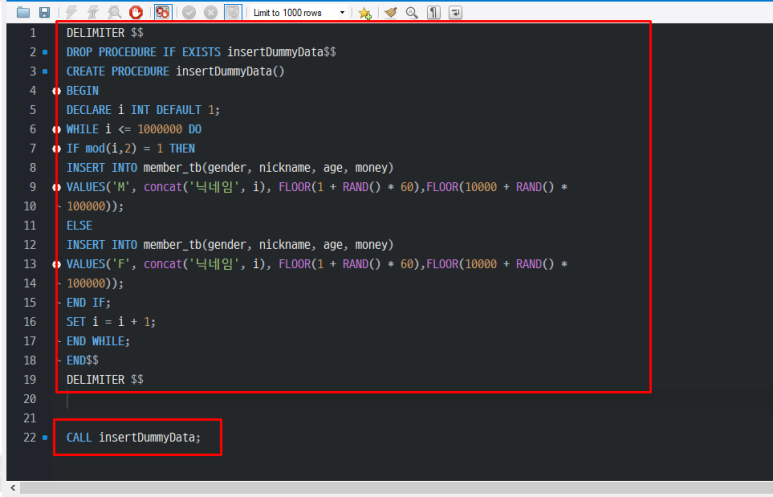Click "SET i = i + 1;" line
The image size is (773, 497).
coord(111,322)
